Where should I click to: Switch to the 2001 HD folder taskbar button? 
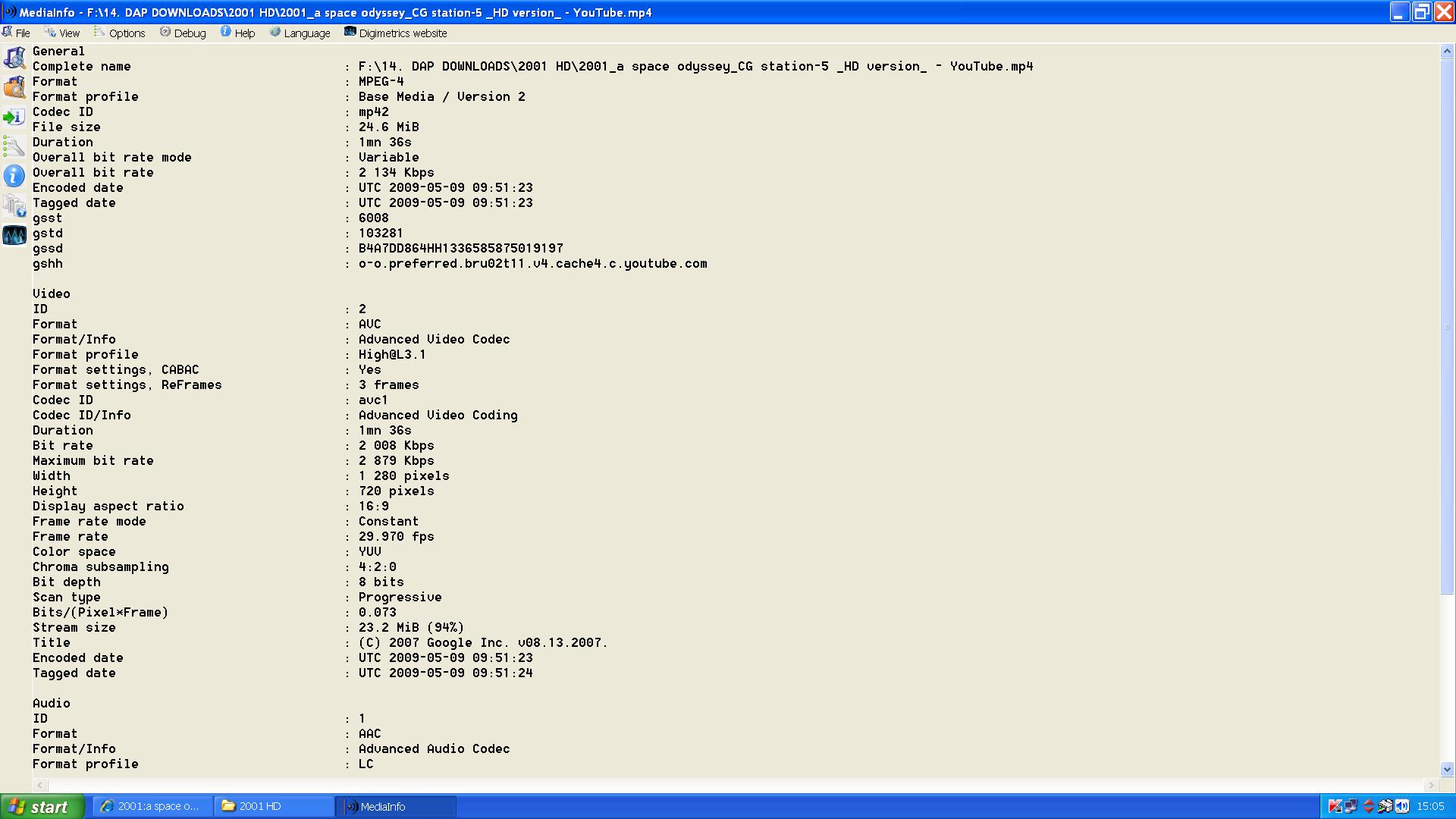pos(273,806)
